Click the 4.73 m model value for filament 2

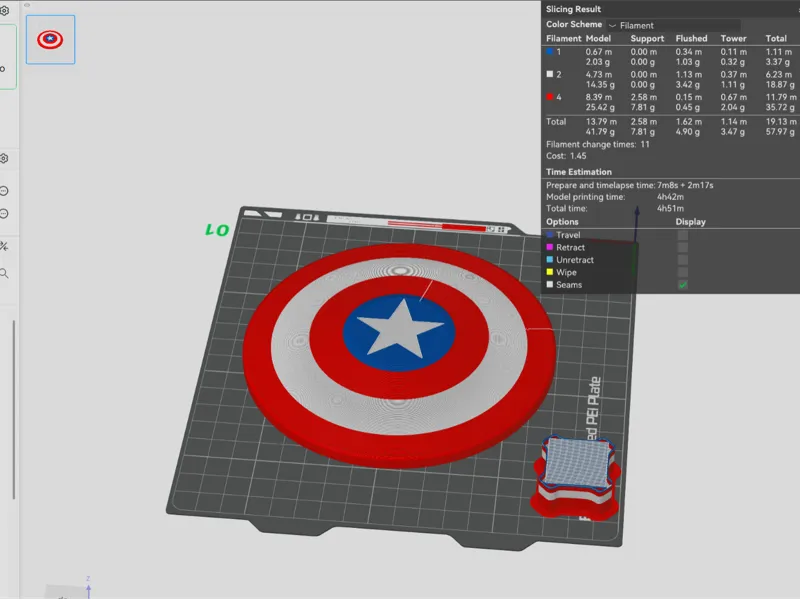point(598,74)
